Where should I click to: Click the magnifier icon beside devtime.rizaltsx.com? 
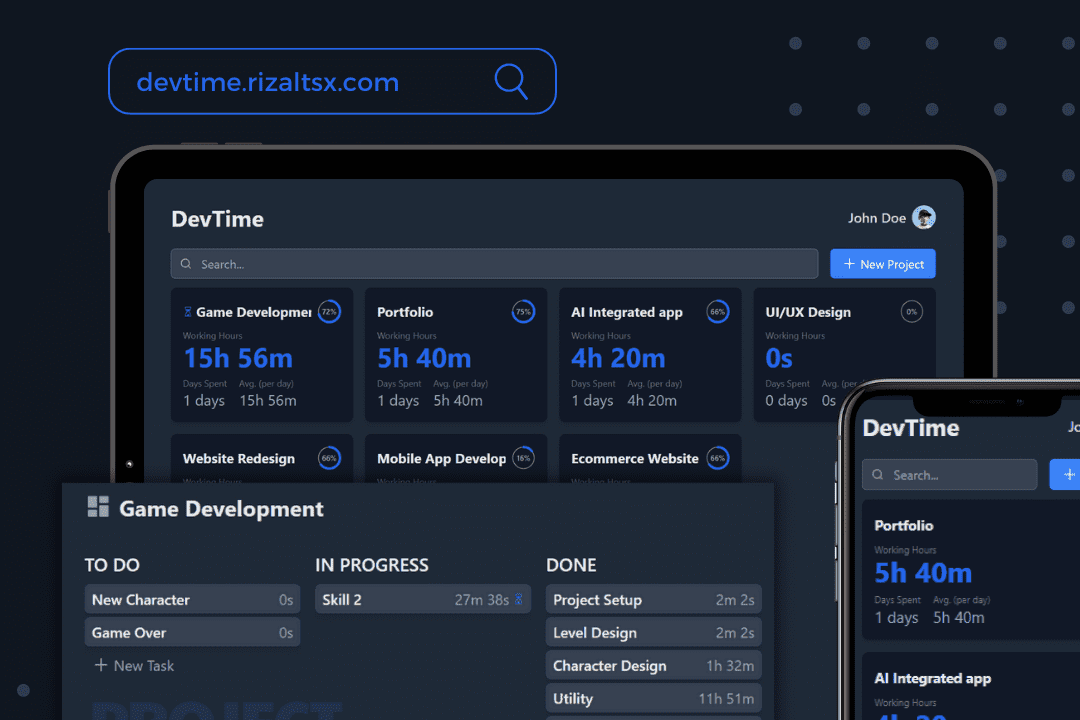tap(511, 81)
